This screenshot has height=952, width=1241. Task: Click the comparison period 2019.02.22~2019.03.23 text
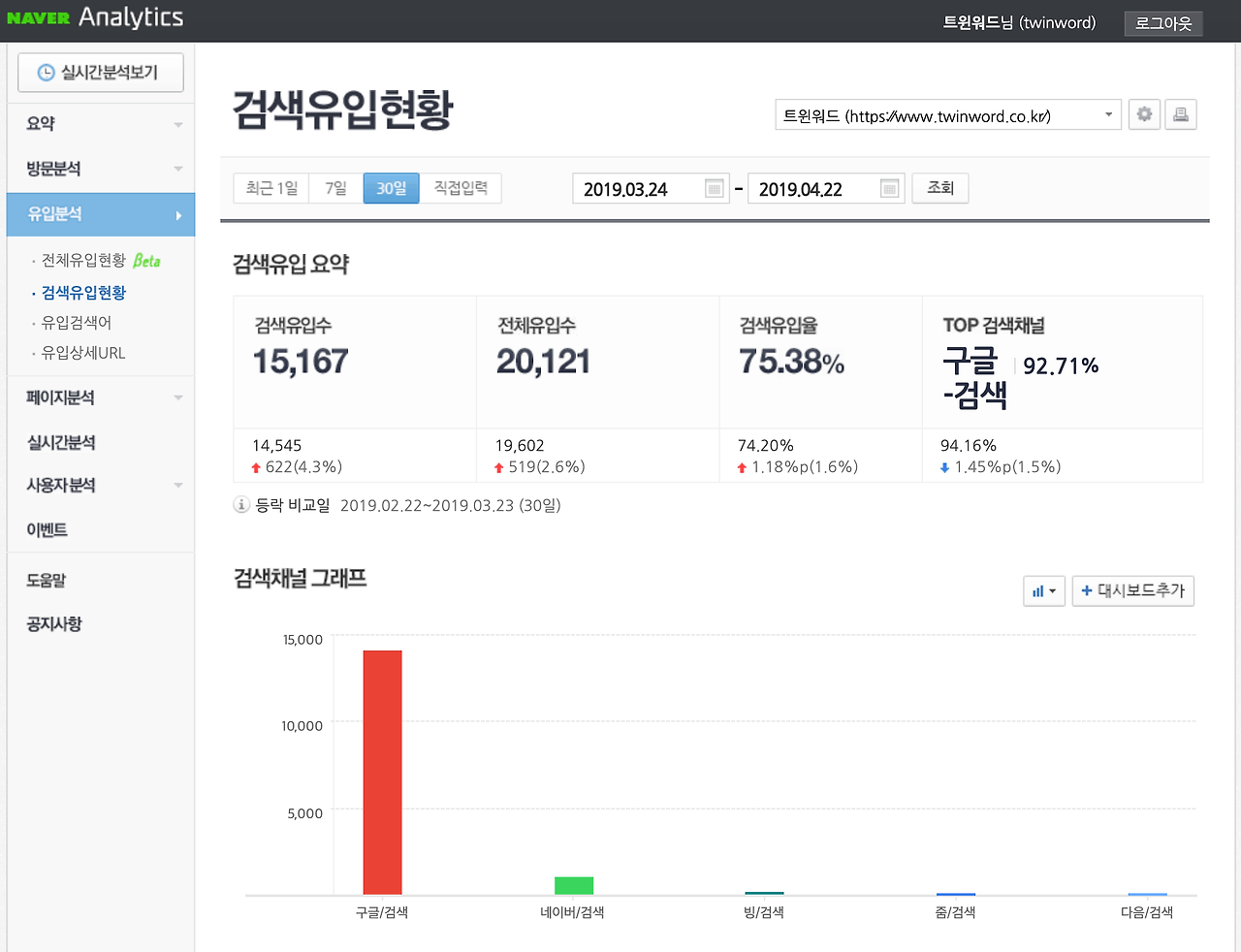451,505
